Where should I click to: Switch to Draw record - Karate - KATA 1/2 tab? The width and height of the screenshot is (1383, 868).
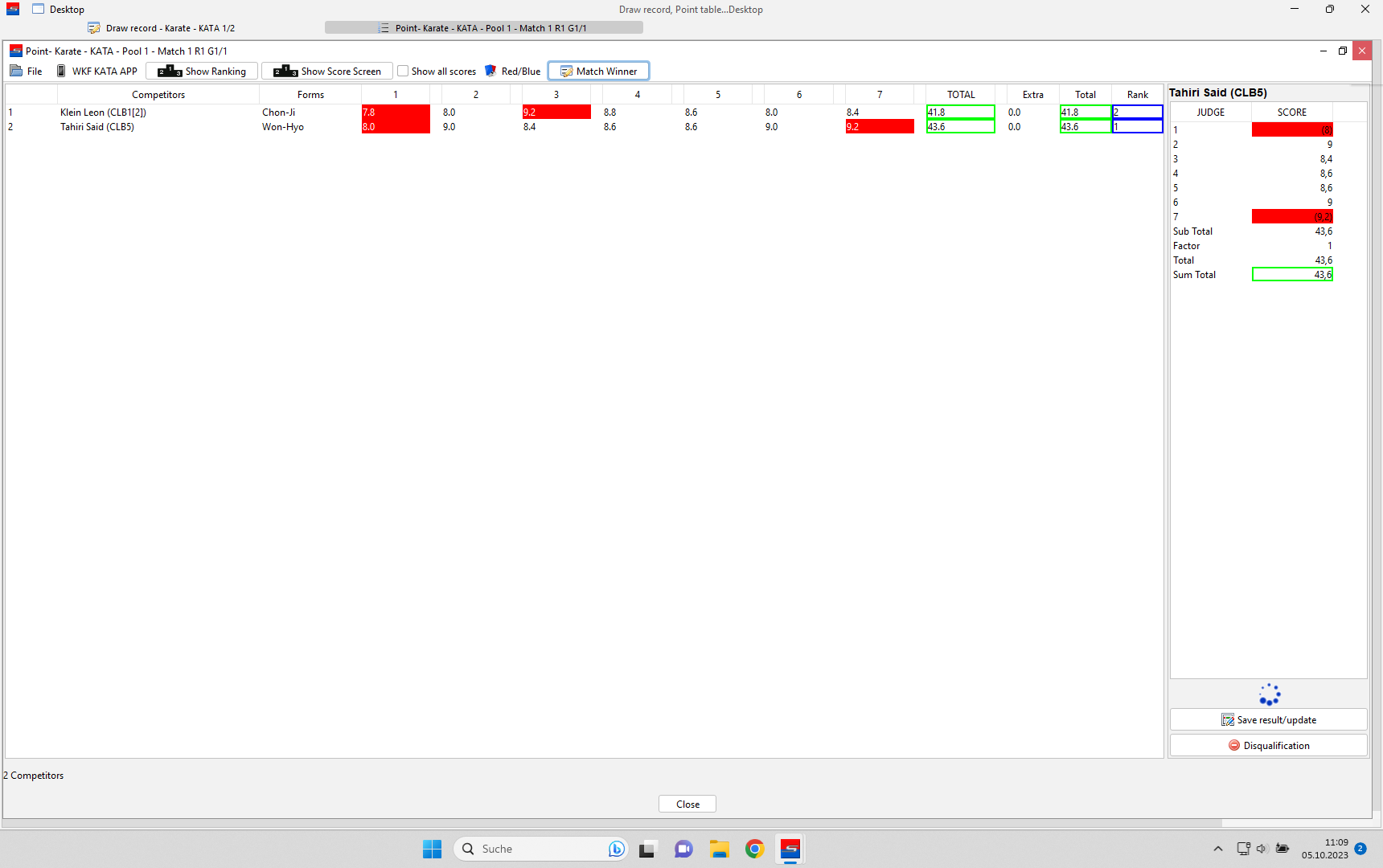point(162,28)
